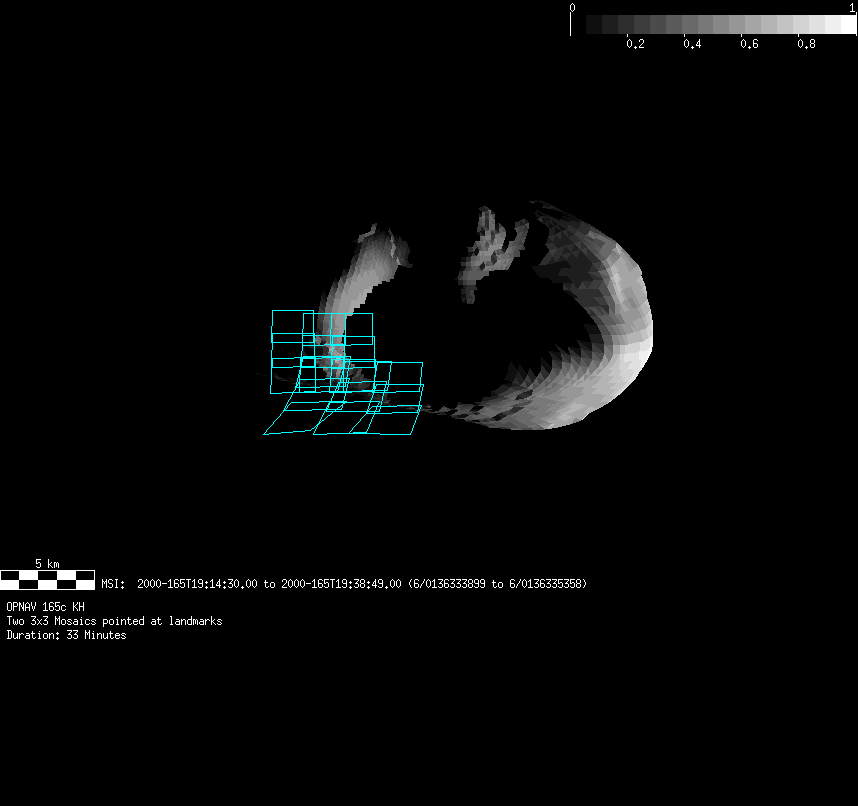Screen dimensions: 858x806
Task: Click the 0.4 tick label under colorbar
Action: click(692, 44)
